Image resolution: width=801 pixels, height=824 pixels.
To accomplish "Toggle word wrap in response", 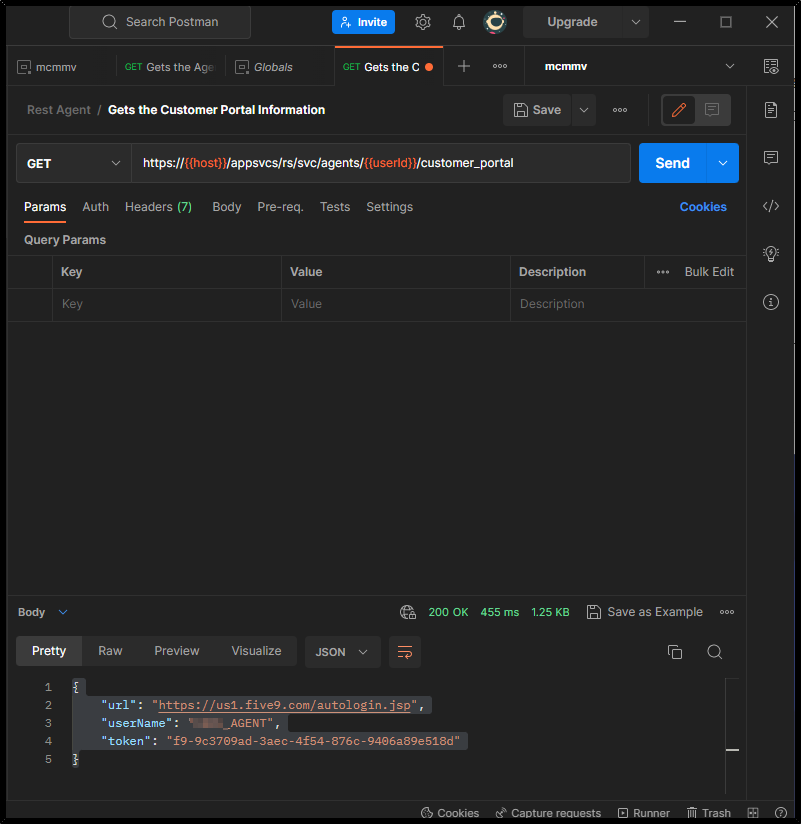I will tap(405, 652).
